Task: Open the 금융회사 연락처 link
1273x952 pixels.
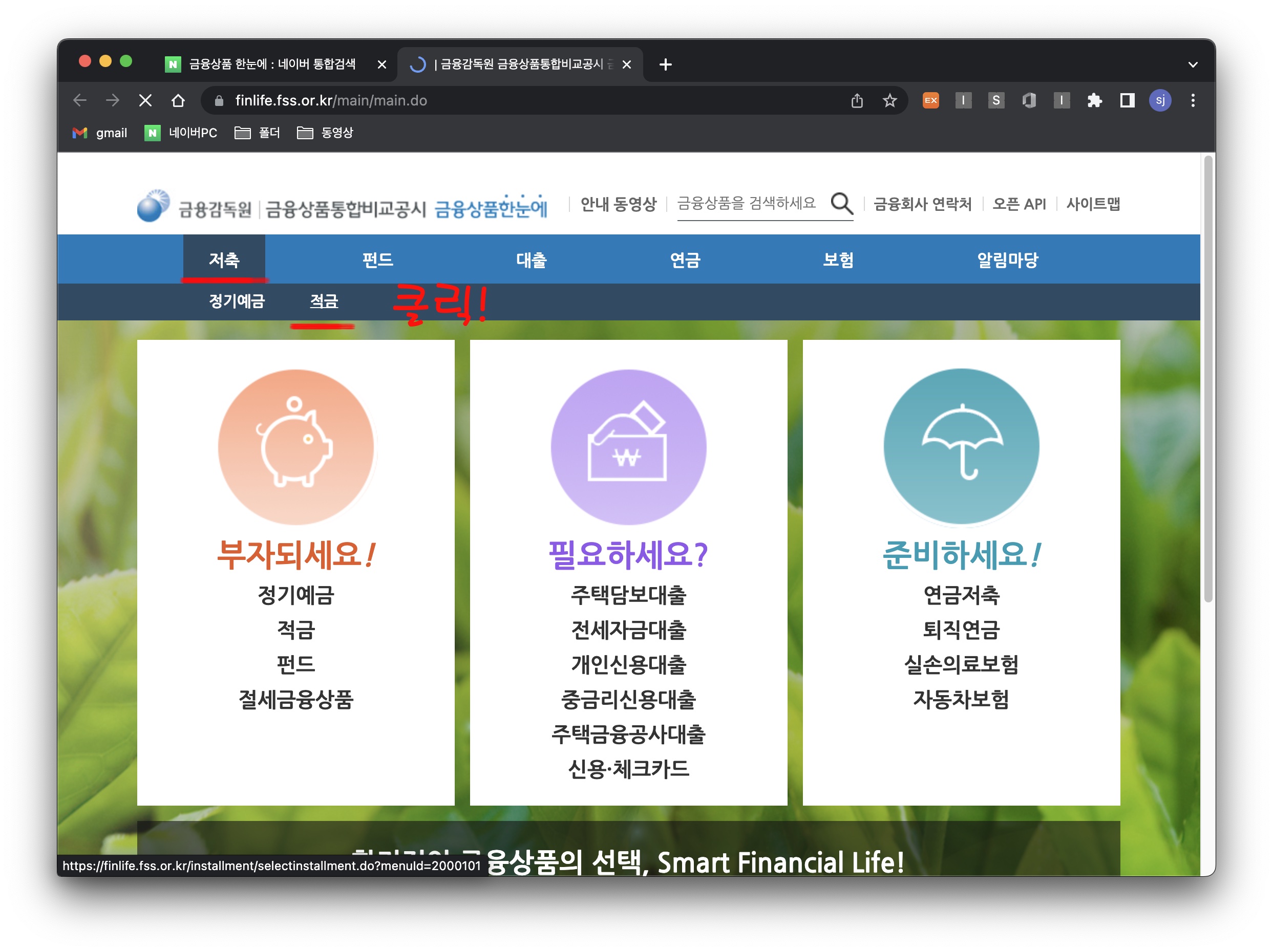Action: (x=923, y=204)
